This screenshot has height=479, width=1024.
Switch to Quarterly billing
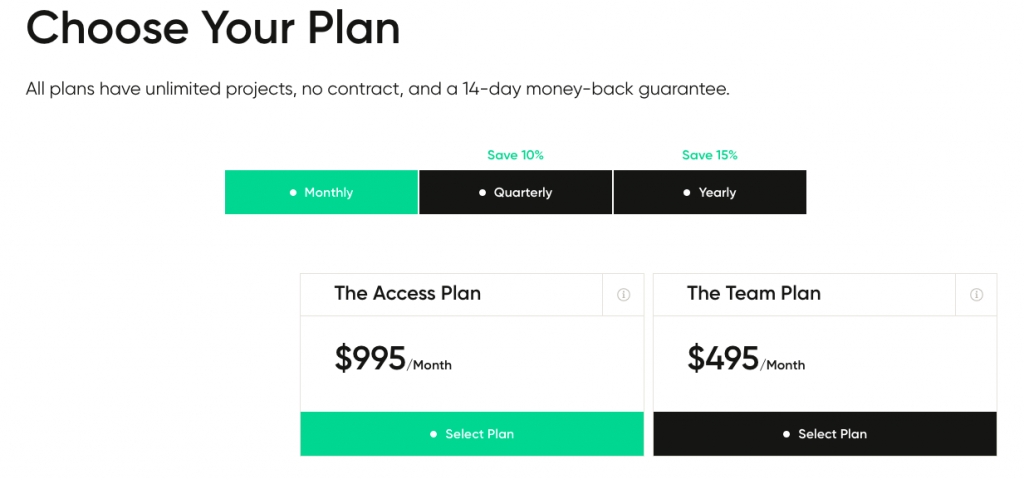pyautogui.click(x=515, y=192)
